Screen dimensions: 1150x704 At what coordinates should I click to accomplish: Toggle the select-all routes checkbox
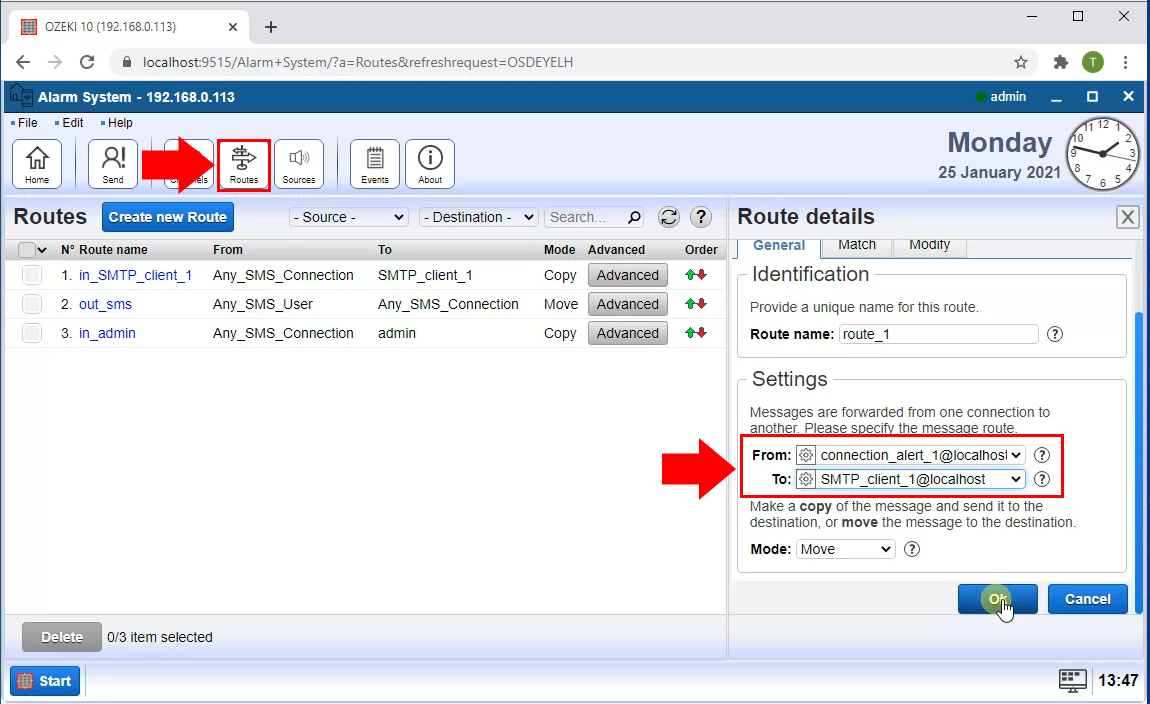[x=26, y=250]
